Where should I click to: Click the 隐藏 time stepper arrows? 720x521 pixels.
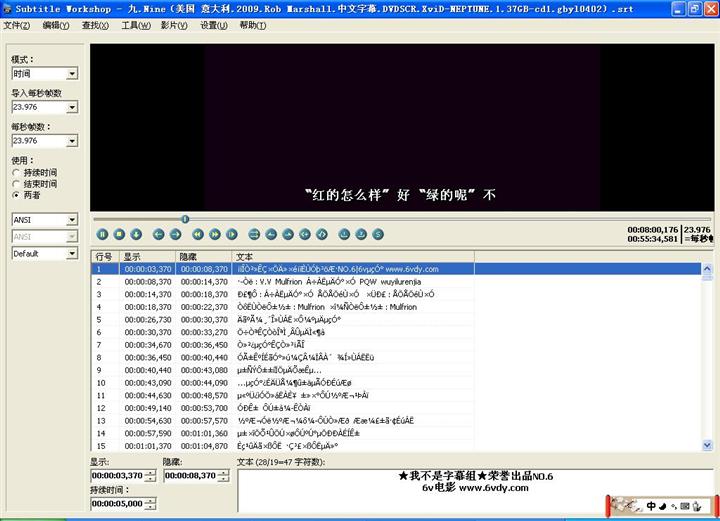click(x=224, y=476)
